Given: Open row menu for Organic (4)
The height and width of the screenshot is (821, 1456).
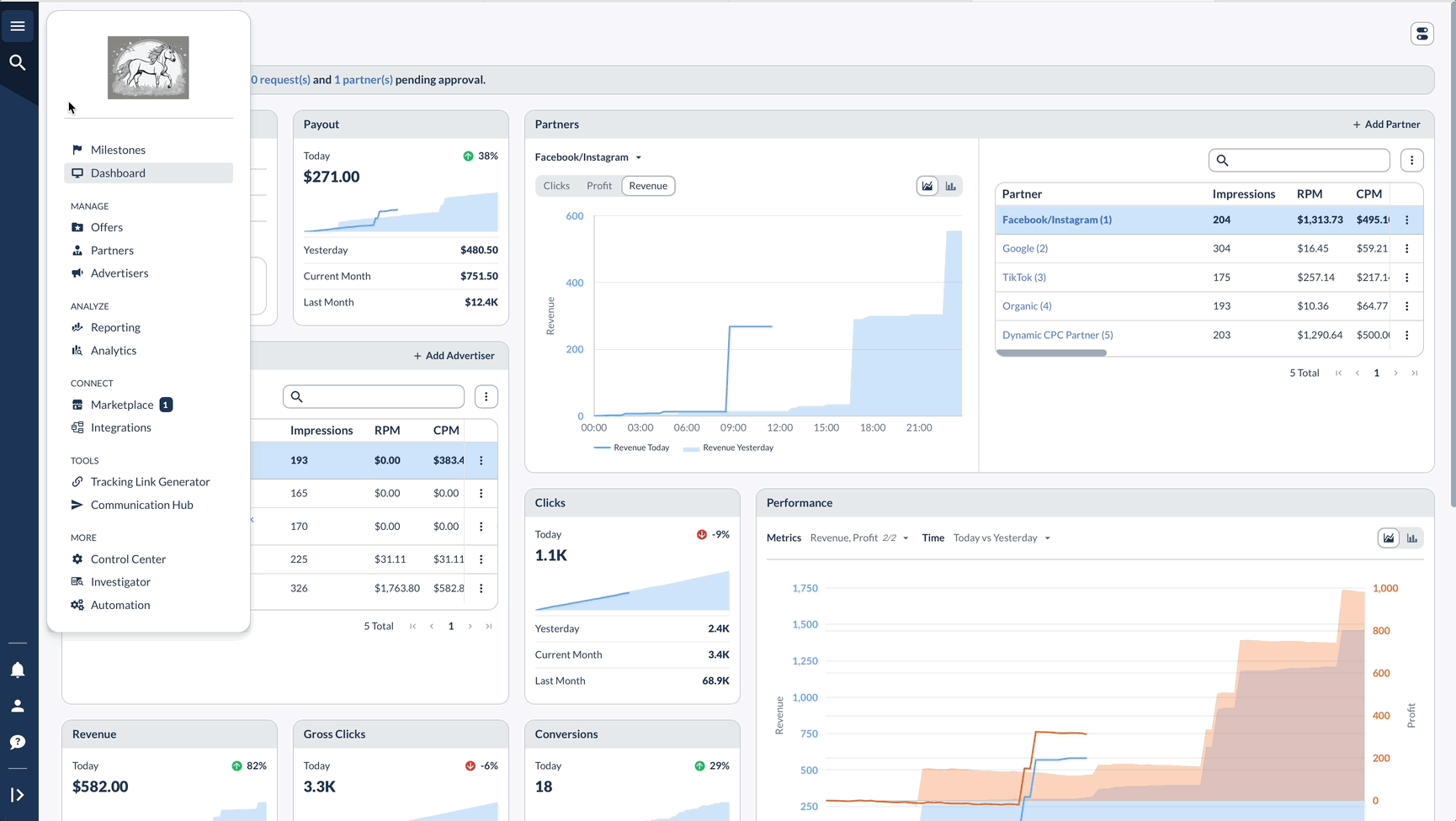Looking at the screenshot, I should click(1407, 306).
